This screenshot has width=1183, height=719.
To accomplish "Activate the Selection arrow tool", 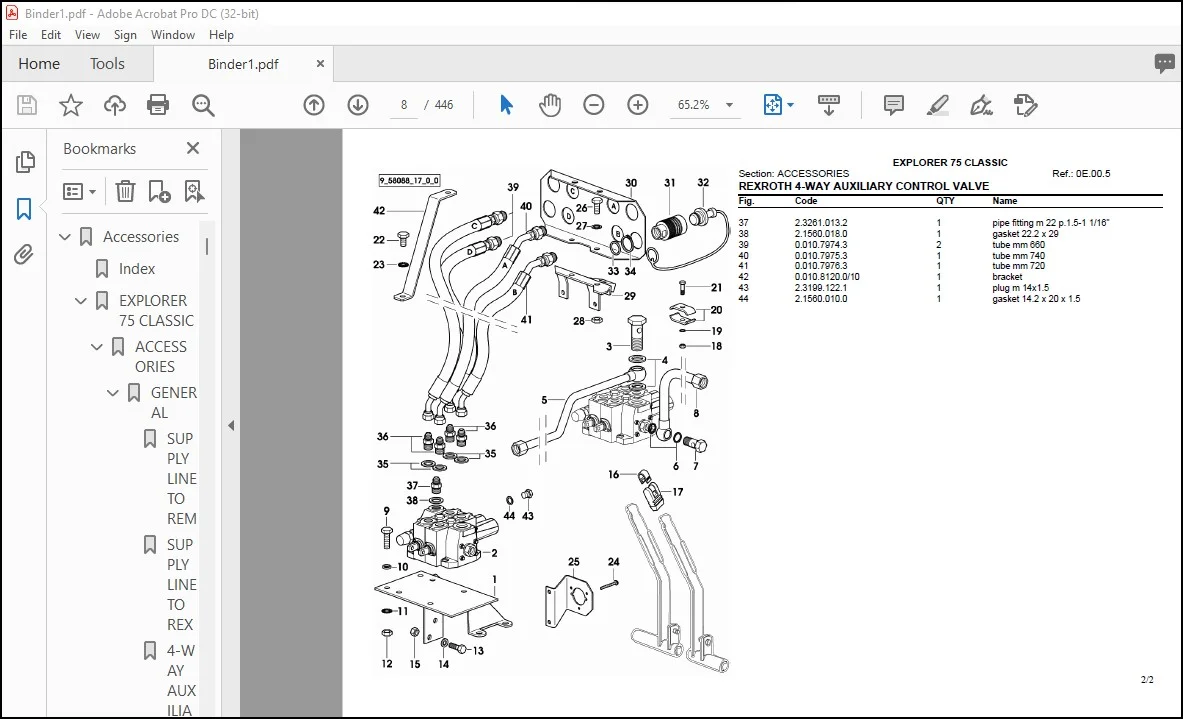I will pos(506,105).
